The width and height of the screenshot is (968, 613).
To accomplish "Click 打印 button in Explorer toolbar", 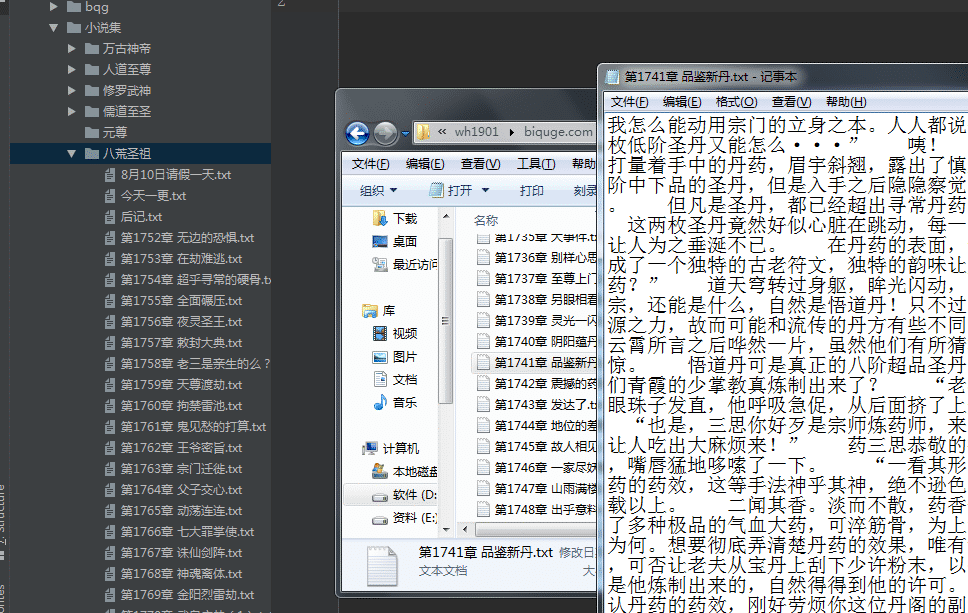I will (x=532, y=191).
